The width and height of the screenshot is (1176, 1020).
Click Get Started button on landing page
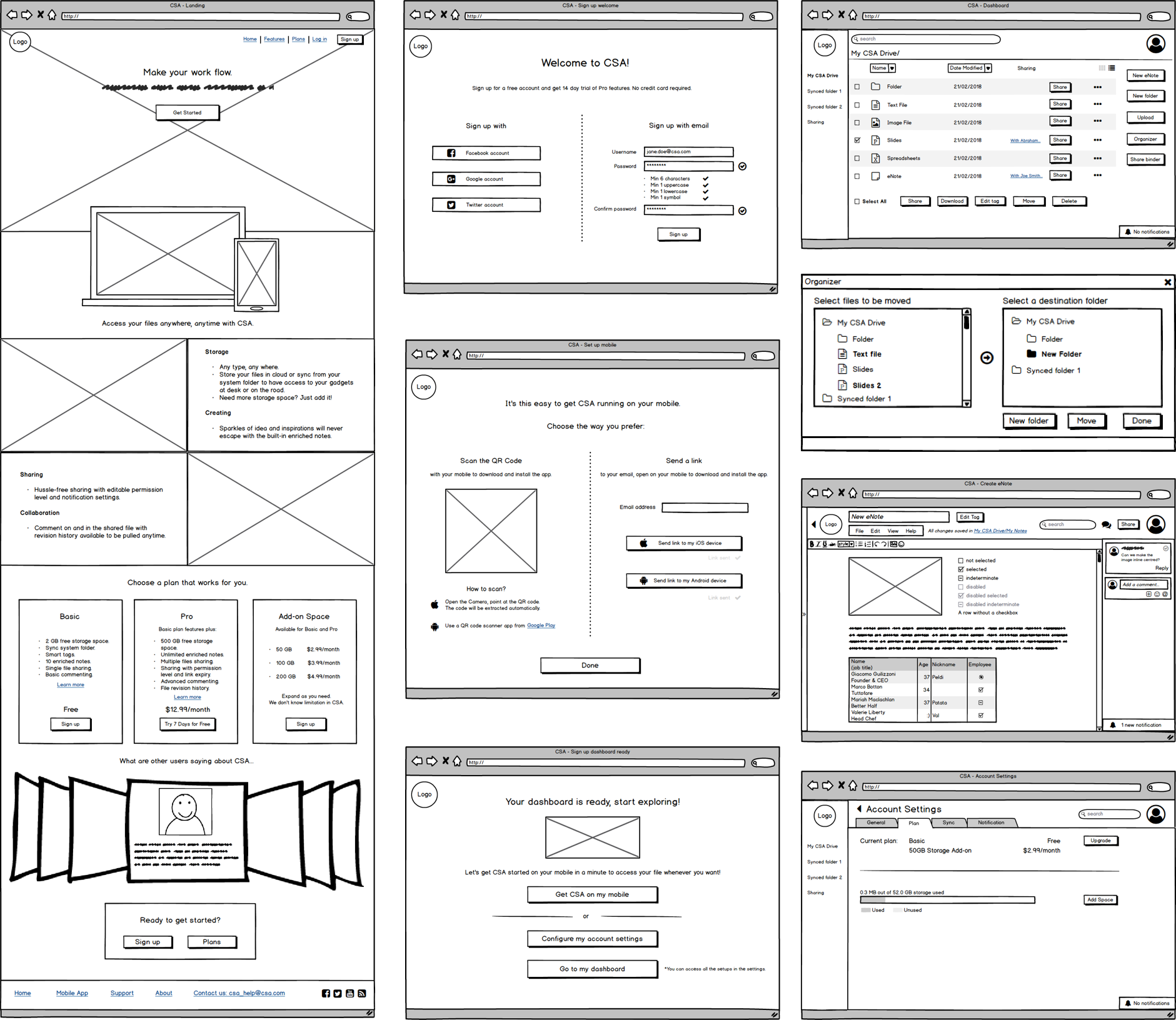pos(188,112)
